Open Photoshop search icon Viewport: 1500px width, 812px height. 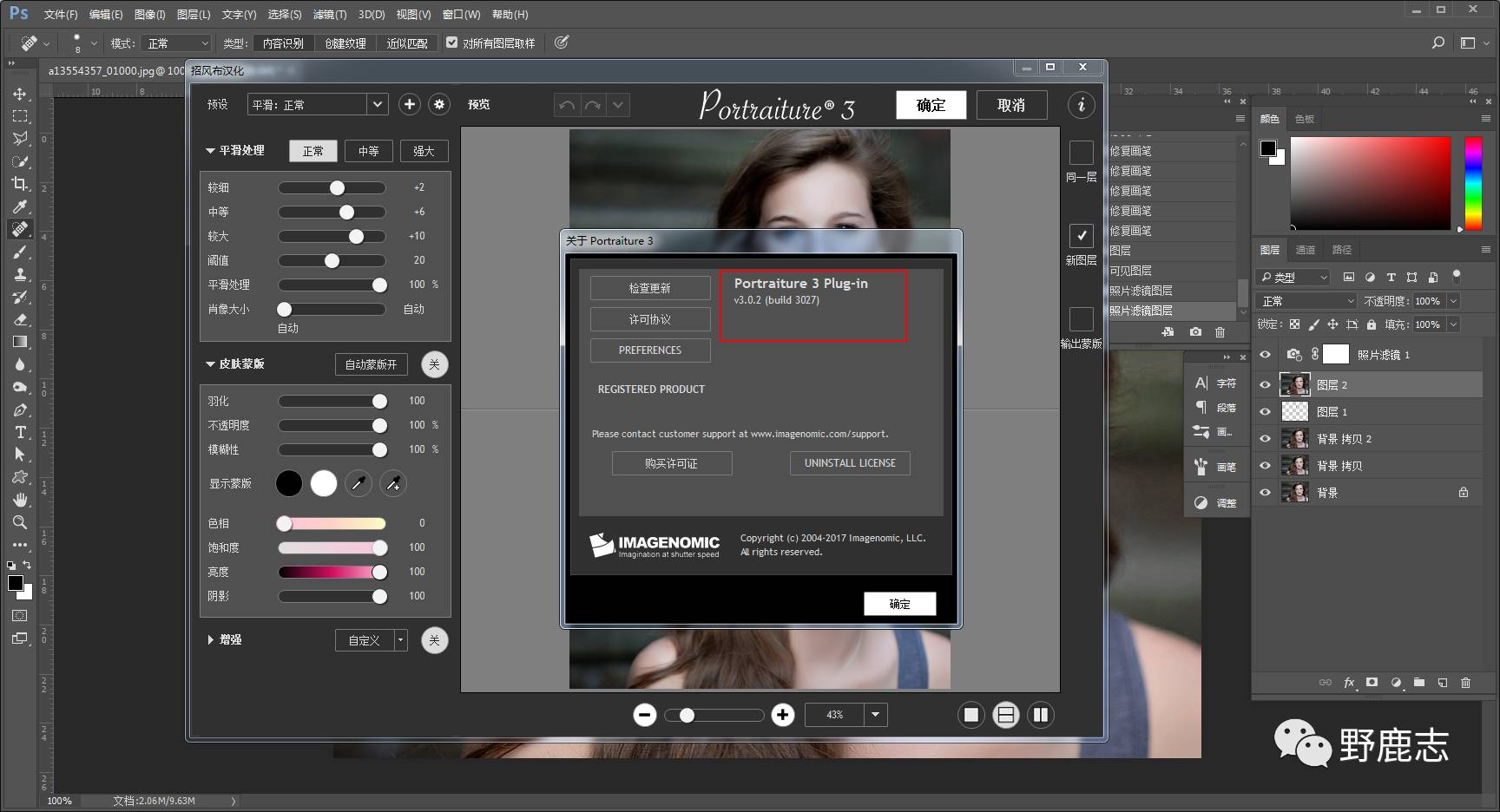point(1438,43)
